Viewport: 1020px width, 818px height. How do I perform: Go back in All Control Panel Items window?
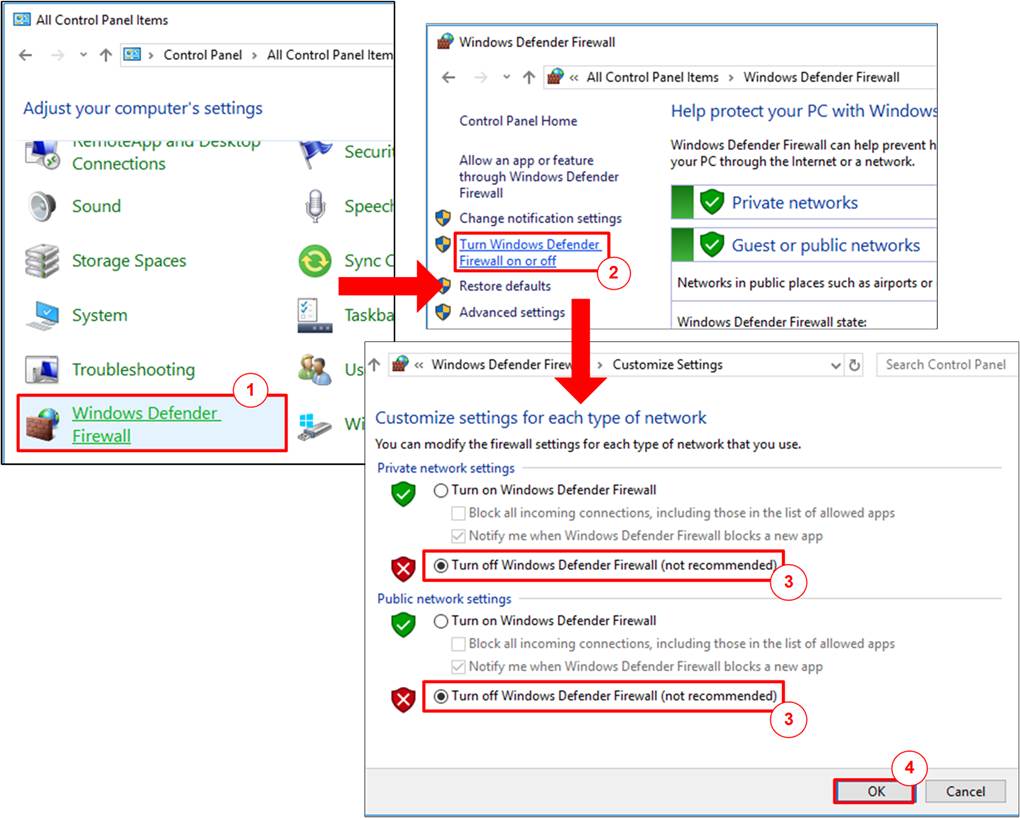(25, 55)
